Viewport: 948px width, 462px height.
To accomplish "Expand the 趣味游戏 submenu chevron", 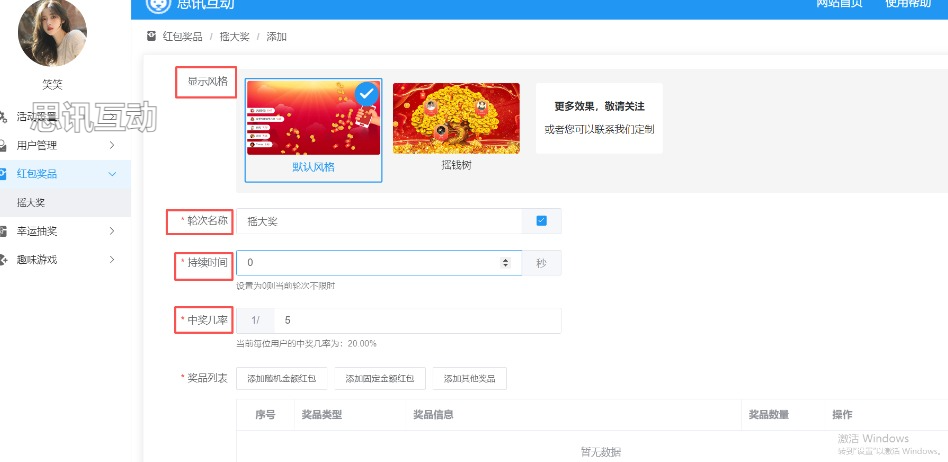I will tap(111, 260).
